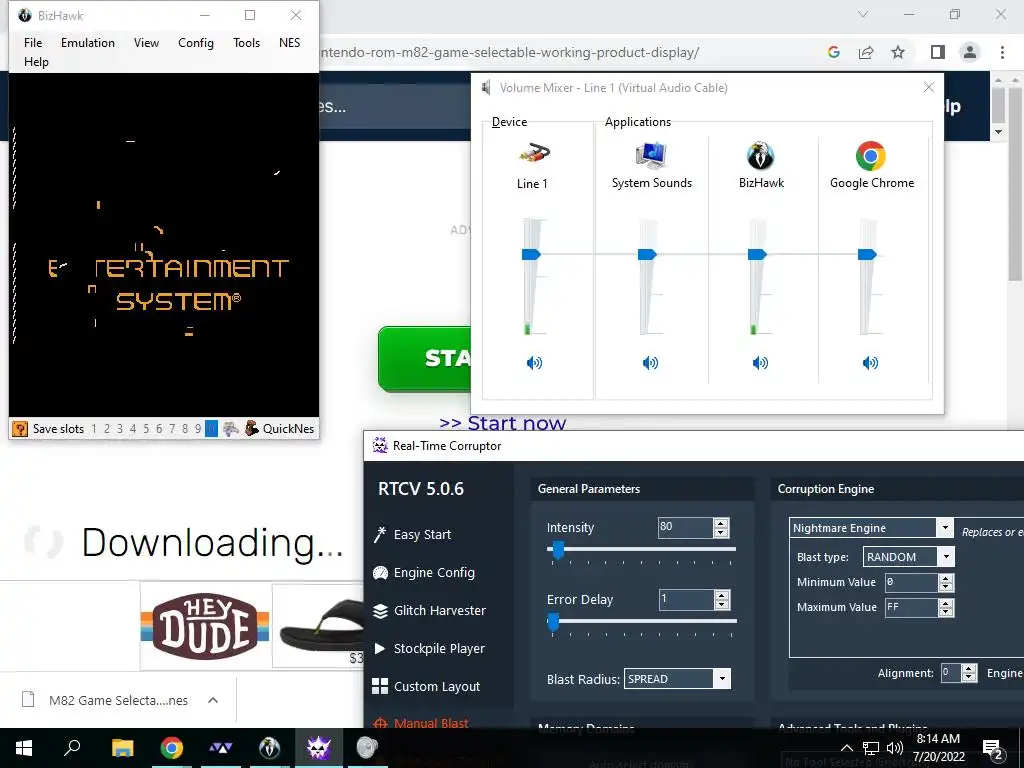Viewport: 1024px width, 768px height.
Task: Open File Explorer from taskbar
Action: [x=122, y=748]
